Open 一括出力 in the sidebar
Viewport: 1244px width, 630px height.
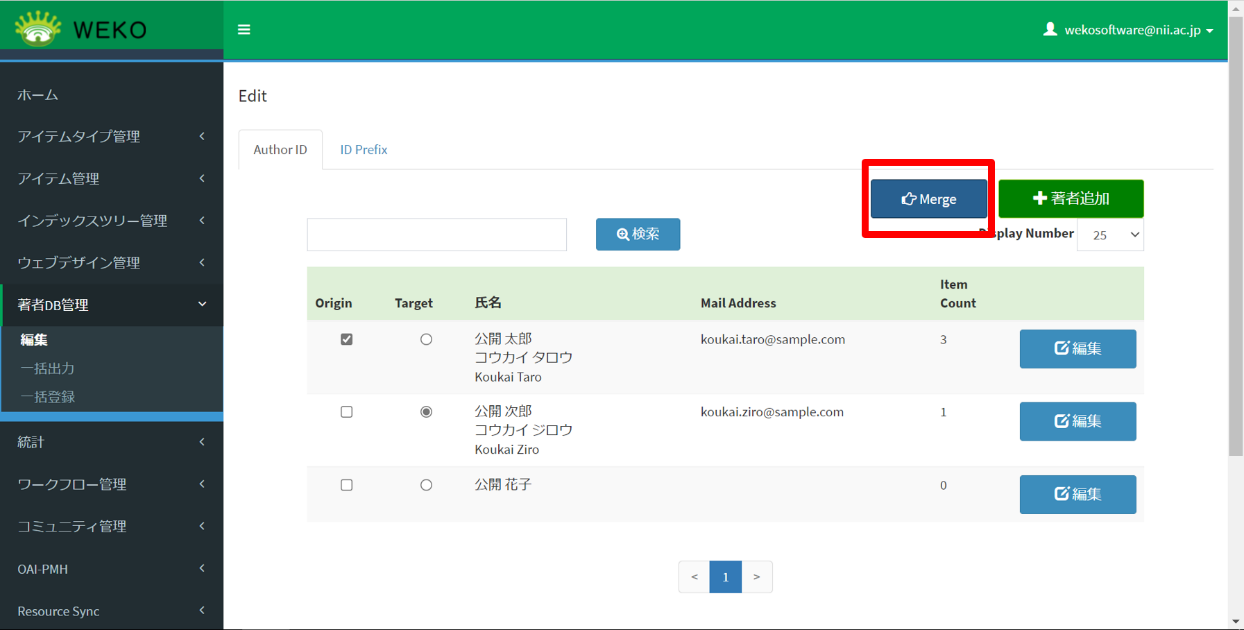pyautogui.click(x=48, y=369)
